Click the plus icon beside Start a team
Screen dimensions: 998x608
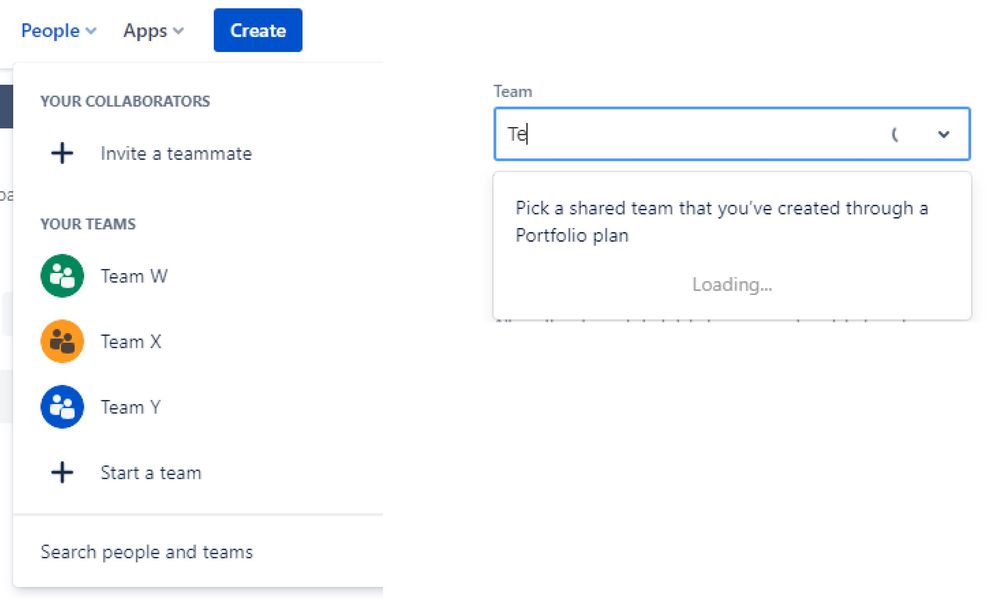pyautogui.click(x=62, y=472)
